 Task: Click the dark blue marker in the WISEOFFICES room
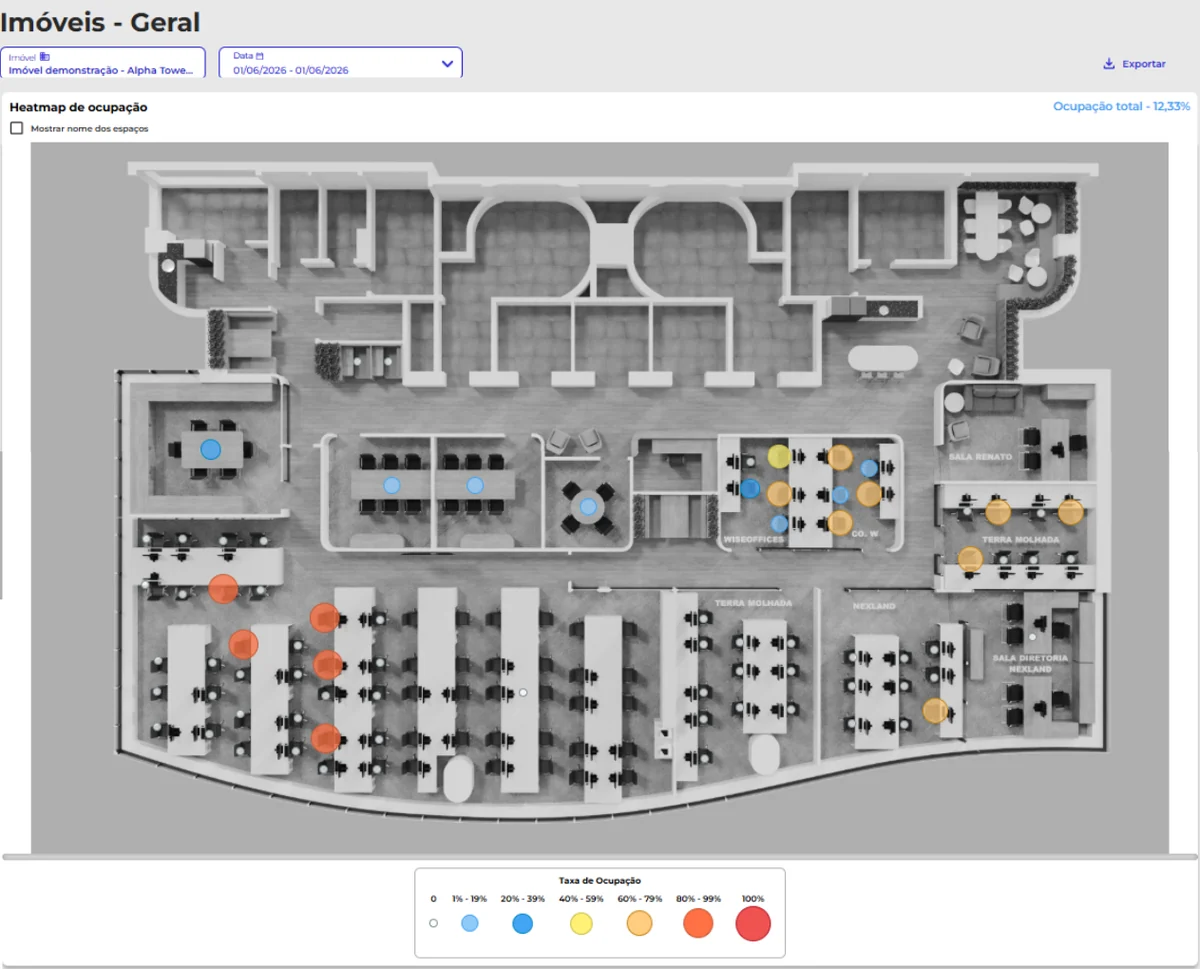click(x=751, y=489)
